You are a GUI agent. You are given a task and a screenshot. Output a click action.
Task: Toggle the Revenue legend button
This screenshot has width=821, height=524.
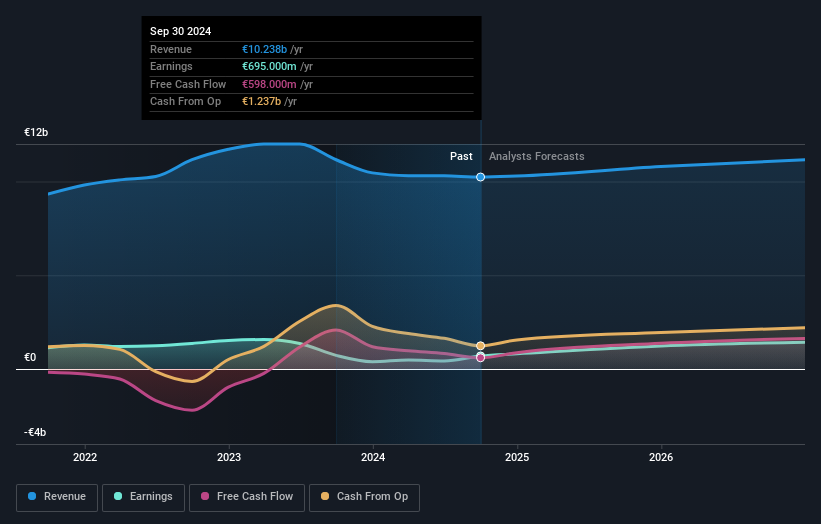(57, 497)
